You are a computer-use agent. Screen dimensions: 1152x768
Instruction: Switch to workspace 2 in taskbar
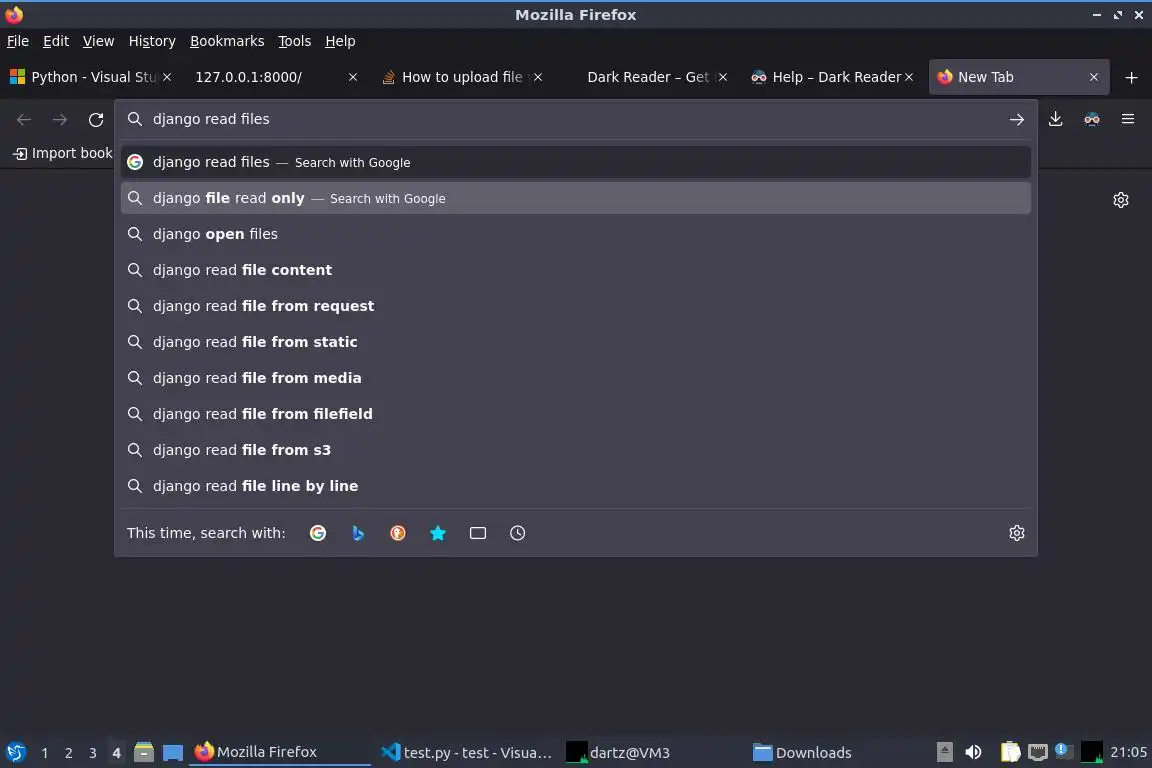(x=68, y=753)
